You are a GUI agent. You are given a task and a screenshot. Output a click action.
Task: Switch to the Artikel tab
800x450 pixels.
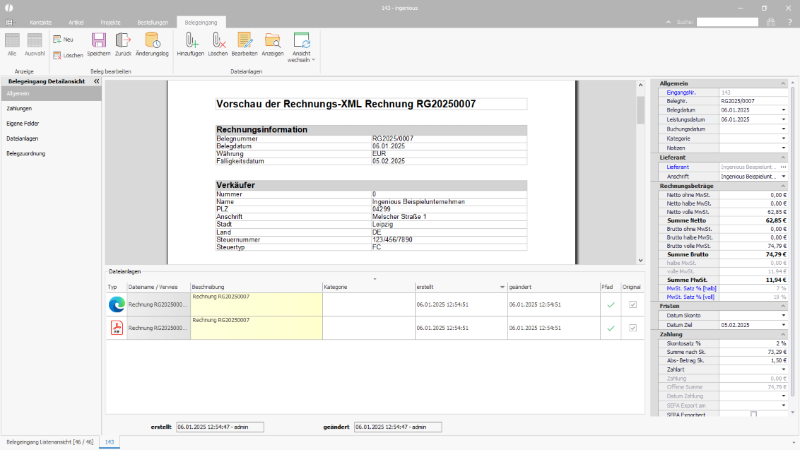(76, 22)
